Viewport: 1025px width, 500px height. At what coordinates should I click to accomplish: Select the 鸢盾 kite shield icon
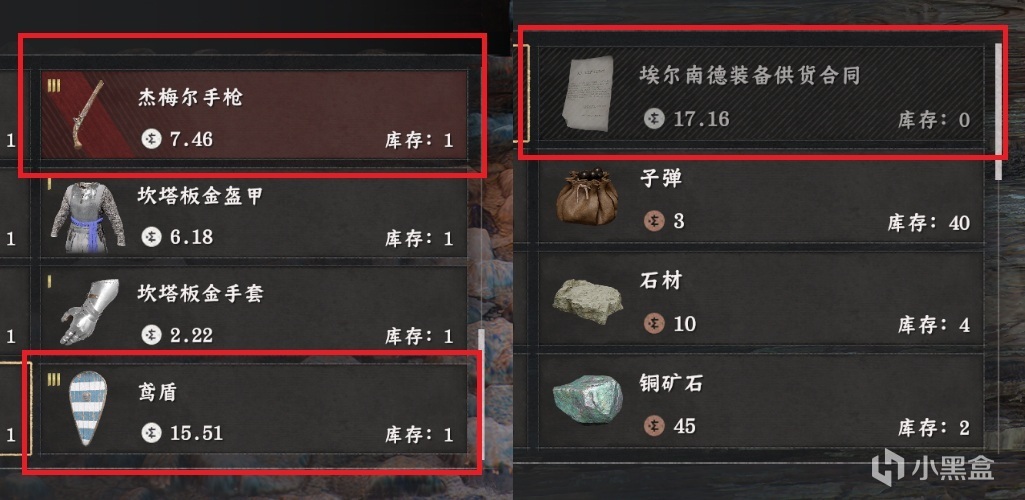[88, 408]
